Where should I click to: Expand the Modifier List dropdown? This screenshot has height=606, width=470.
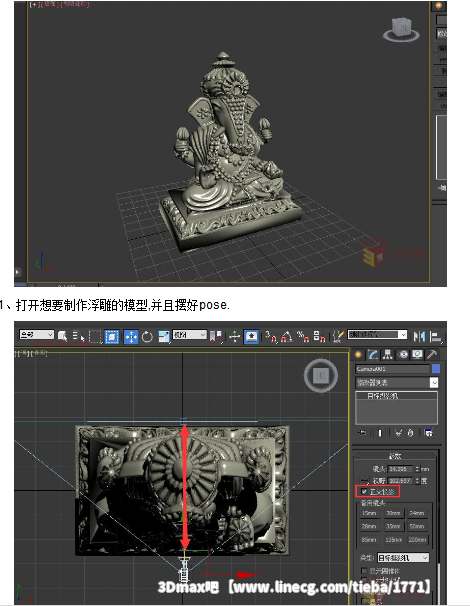tap(397, 383)
